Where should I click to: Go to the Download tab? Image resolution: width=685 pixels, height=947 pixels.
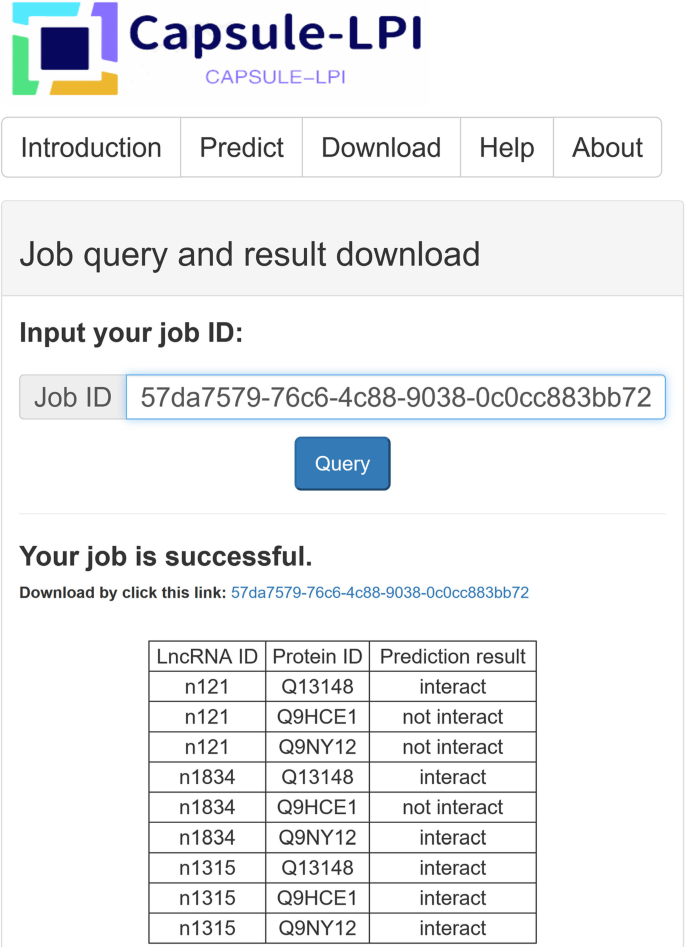coord(381,148)
